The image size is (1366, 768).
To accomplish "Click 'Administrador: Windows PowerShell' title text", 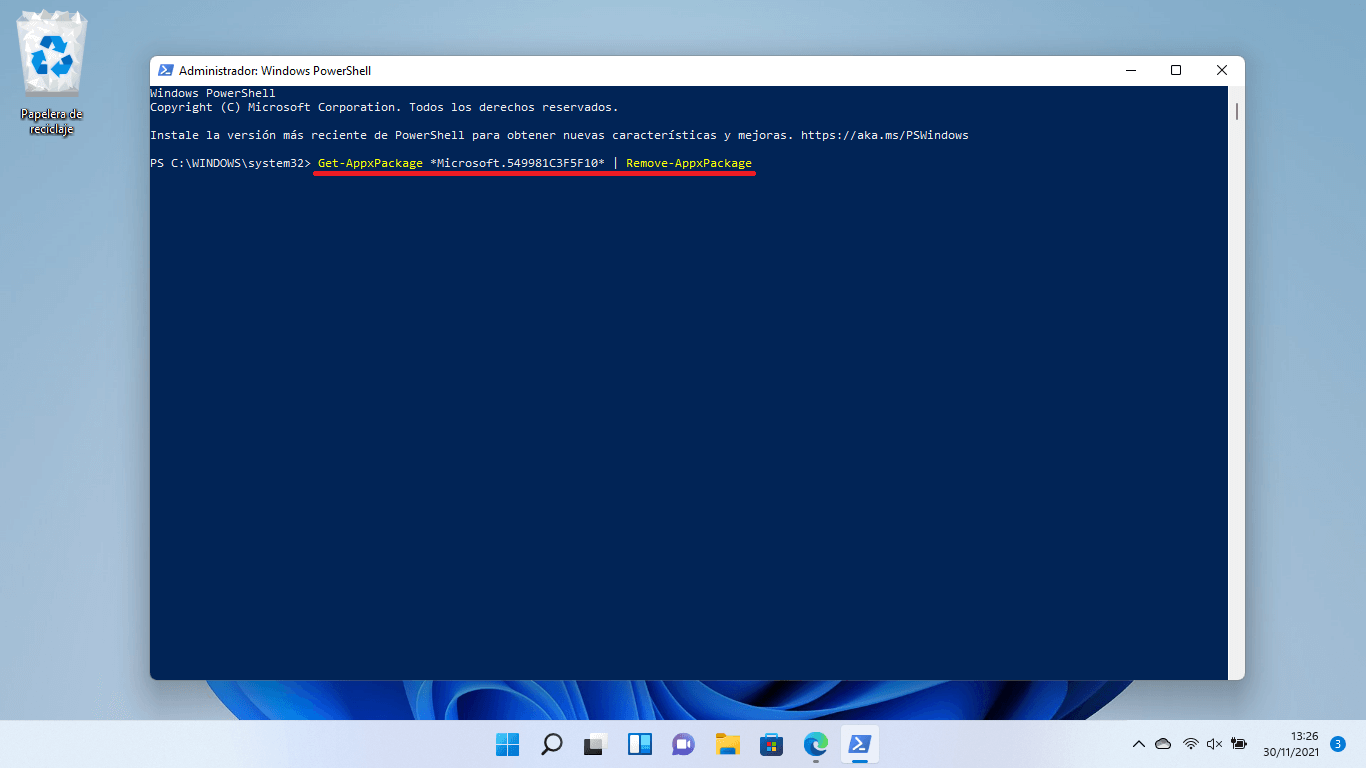I will (x=275, y=71).
